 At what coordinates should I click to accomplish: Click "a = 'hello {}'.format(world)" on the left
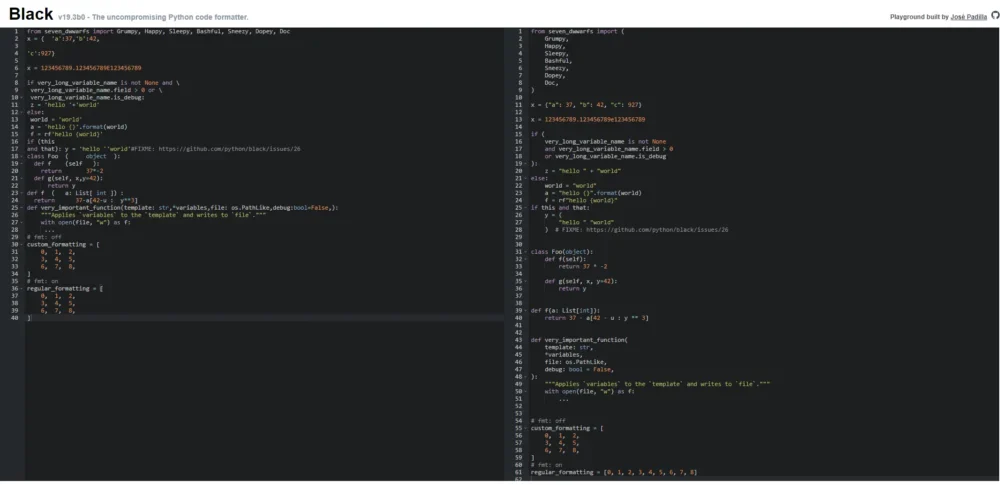78,127
